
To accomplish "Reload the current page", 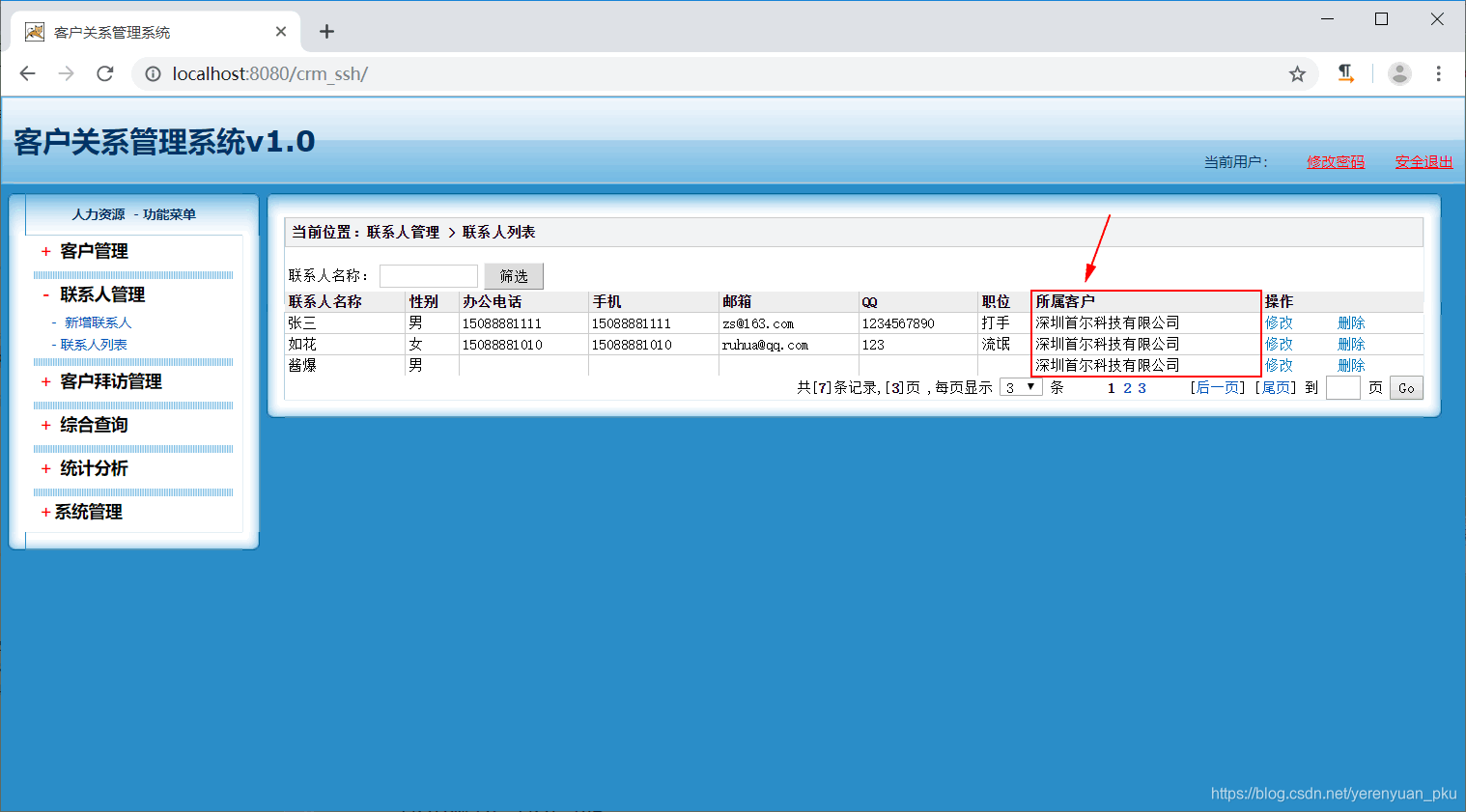I will point(105,73).
